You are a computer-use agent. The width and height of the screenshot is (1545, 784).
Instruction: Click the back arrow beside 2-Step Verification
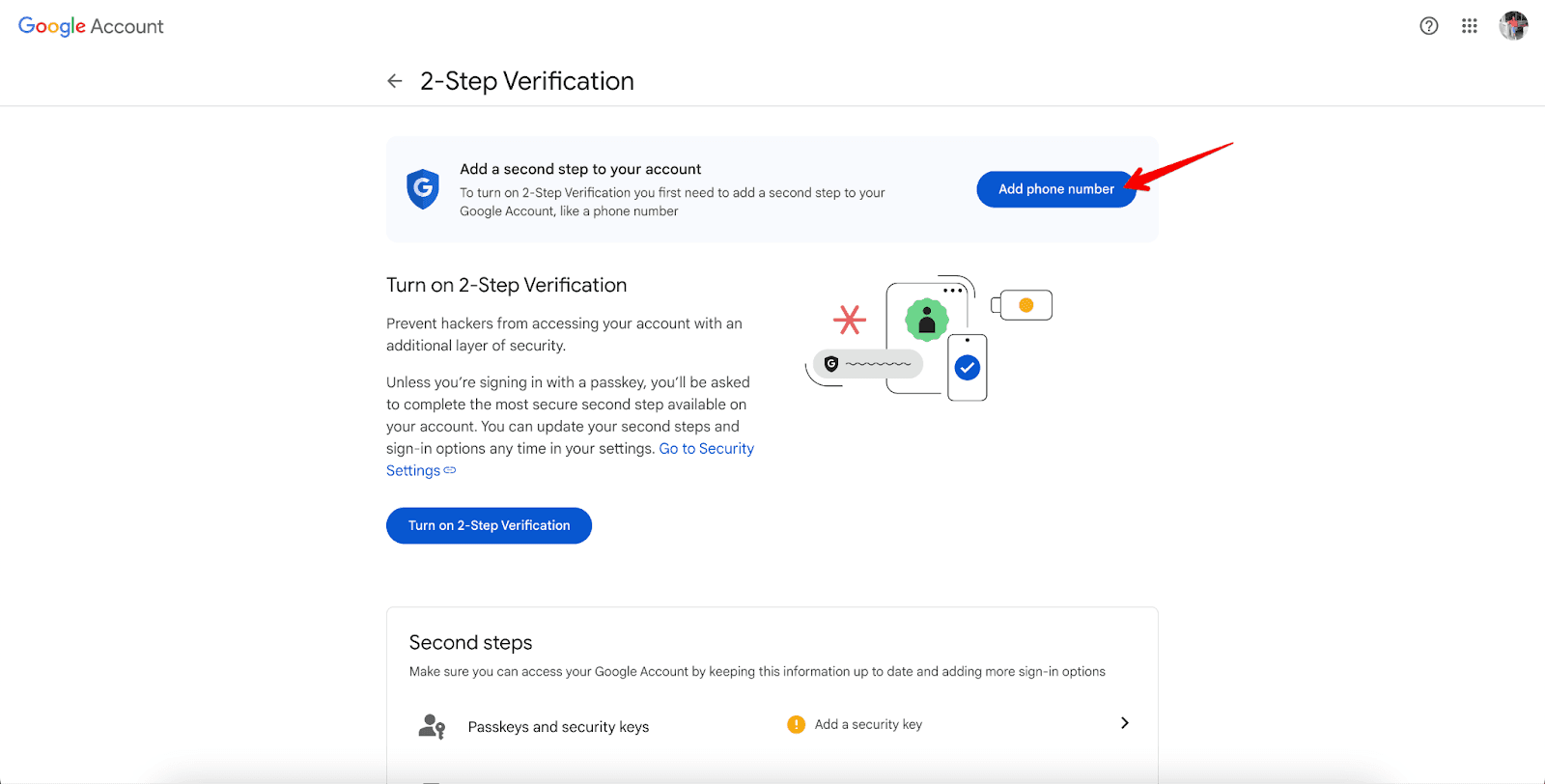tap(394, 81)
